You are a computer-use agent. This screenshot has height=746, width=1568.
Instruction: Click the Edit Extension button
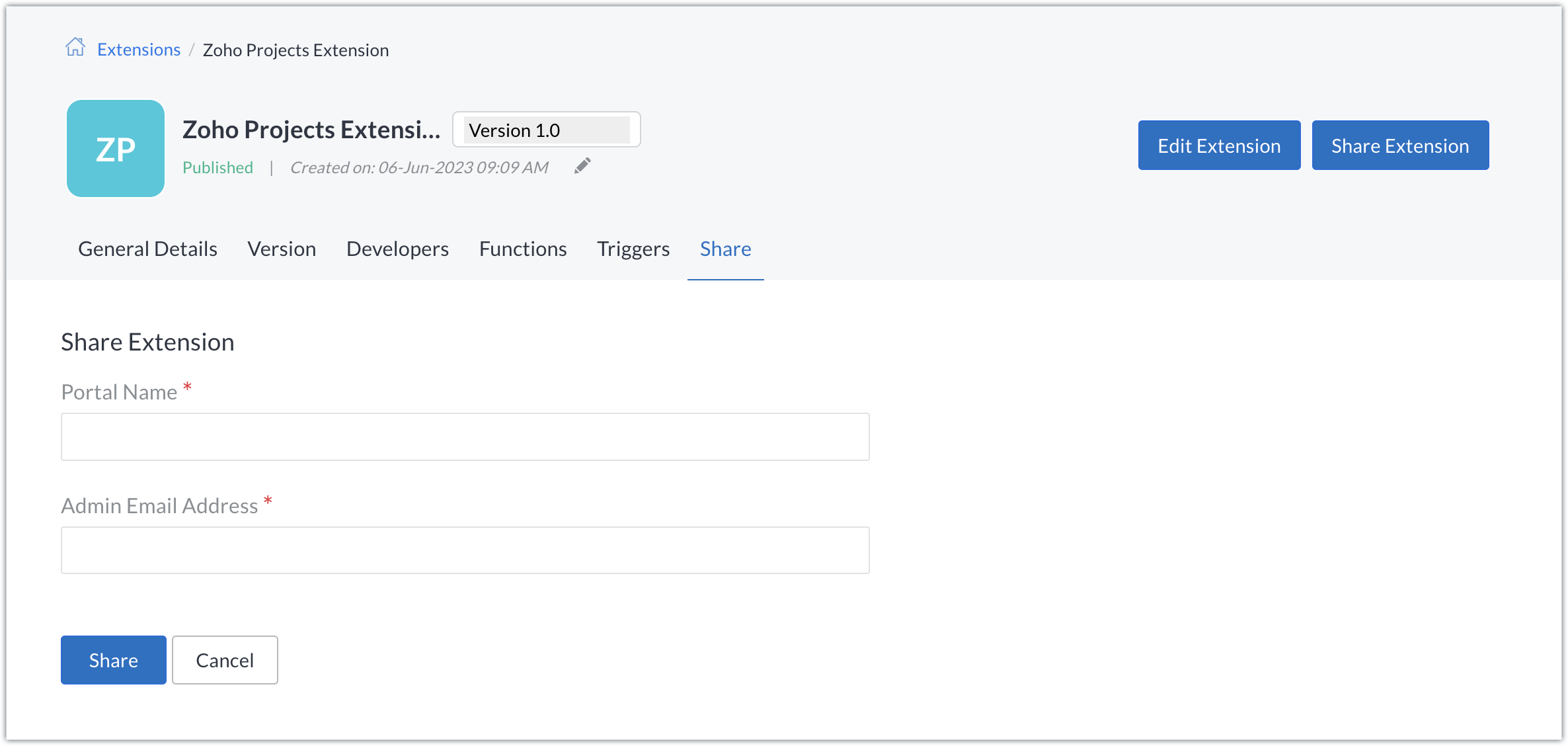click(x=1219, y=145)
